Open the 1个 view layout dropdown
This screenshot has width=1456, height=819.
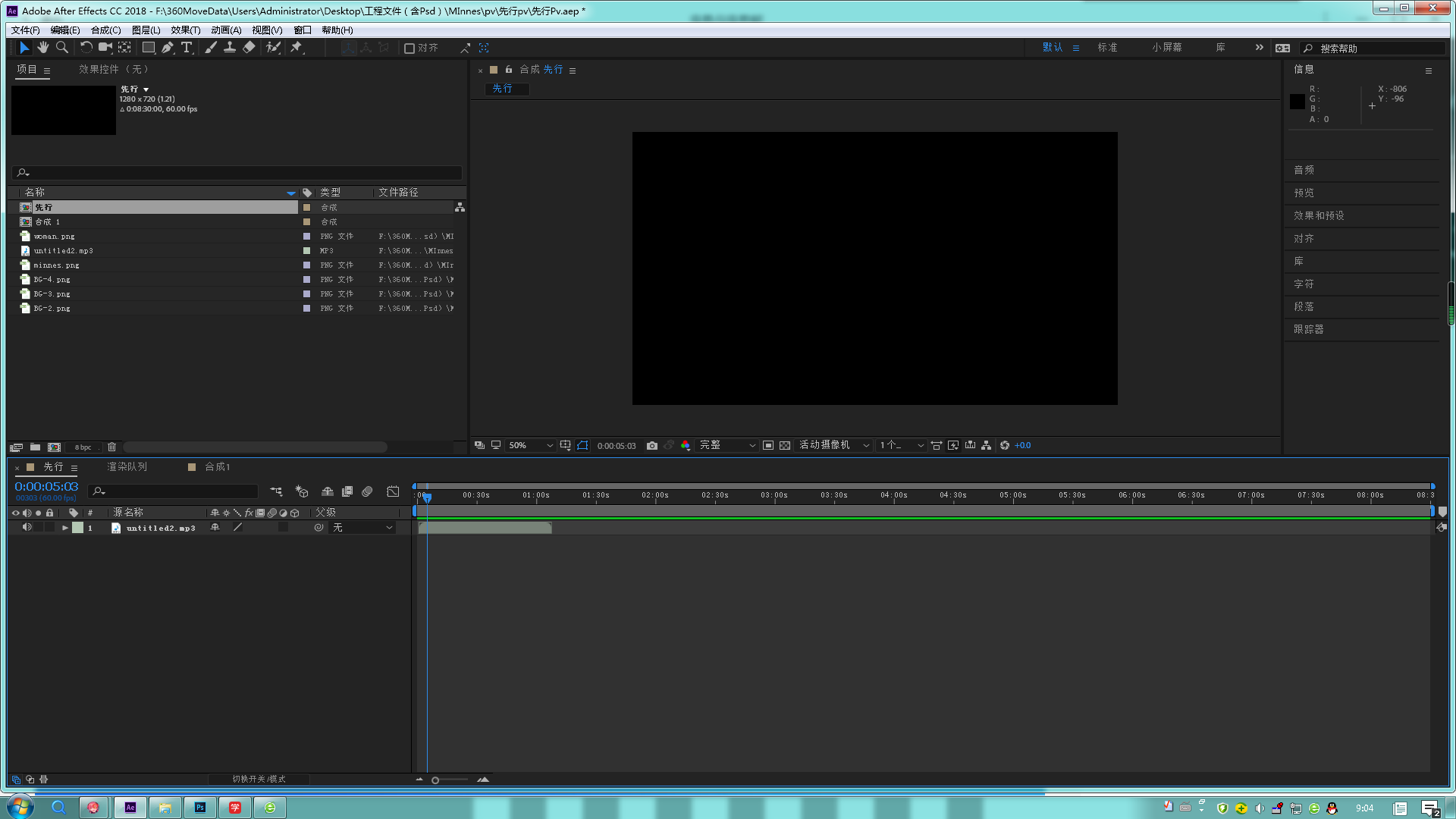click(901, 446)
